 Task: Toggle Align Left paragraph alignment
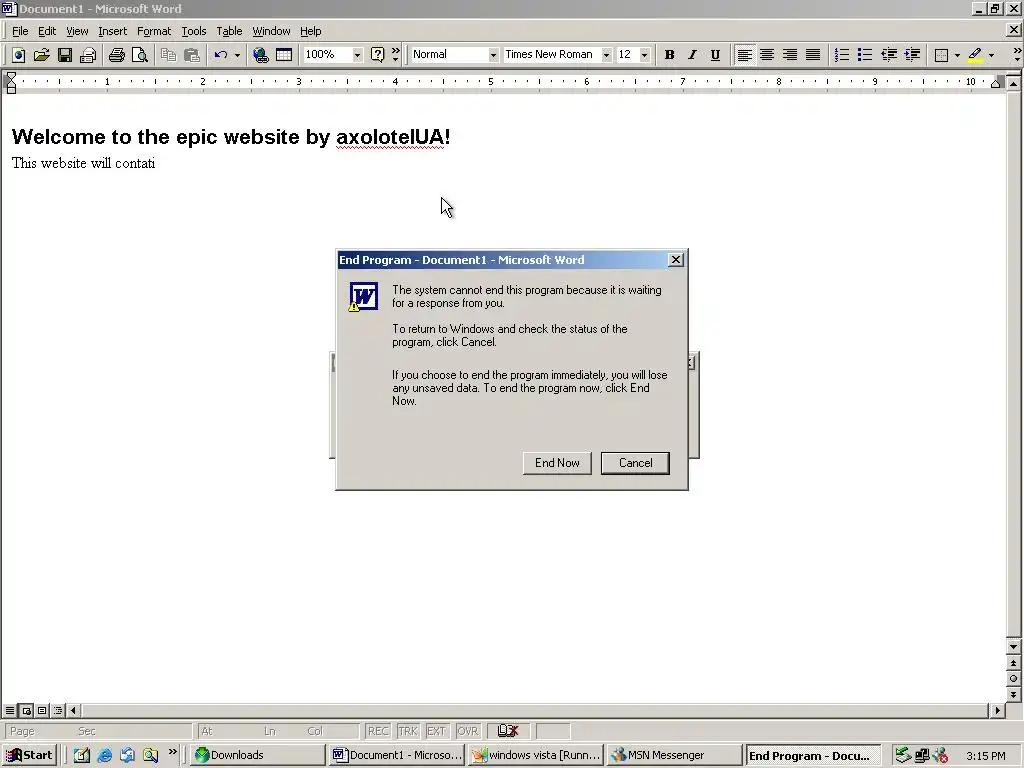744,55
